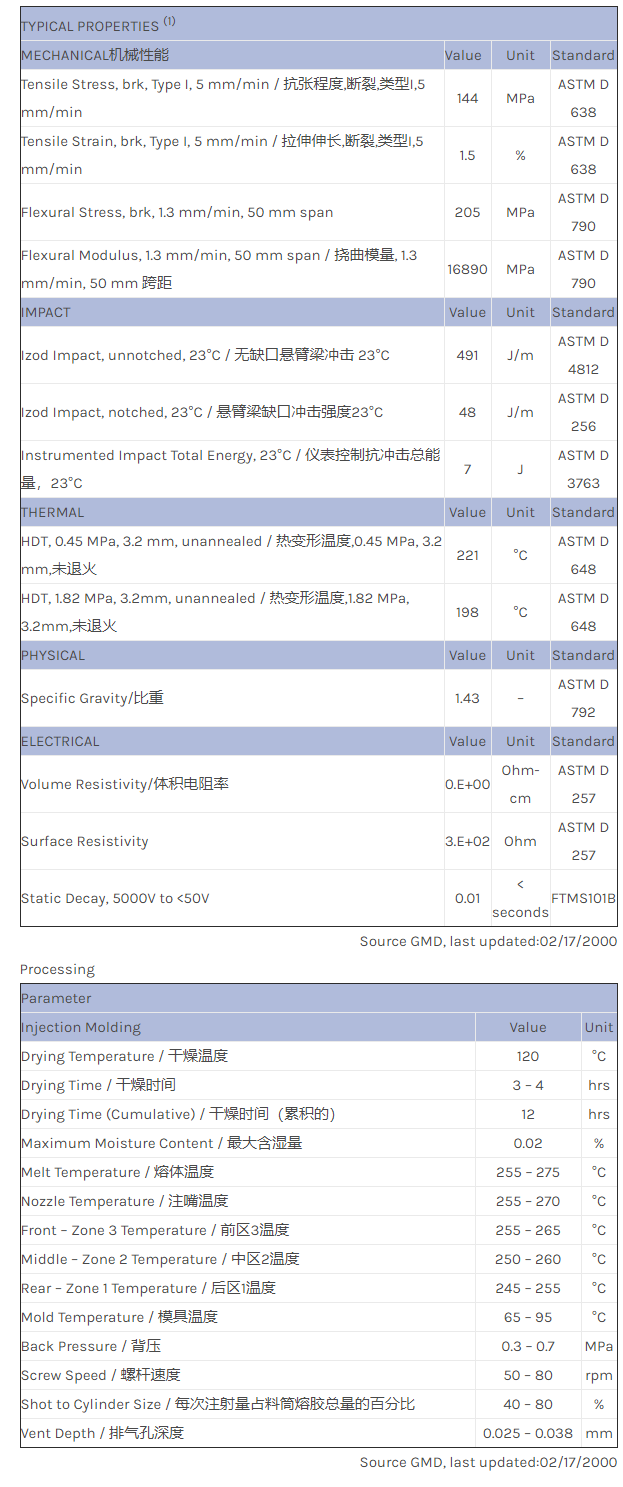
Task: Select the Flexural Modulus value 16890
Action: click(x=467, y=269)
